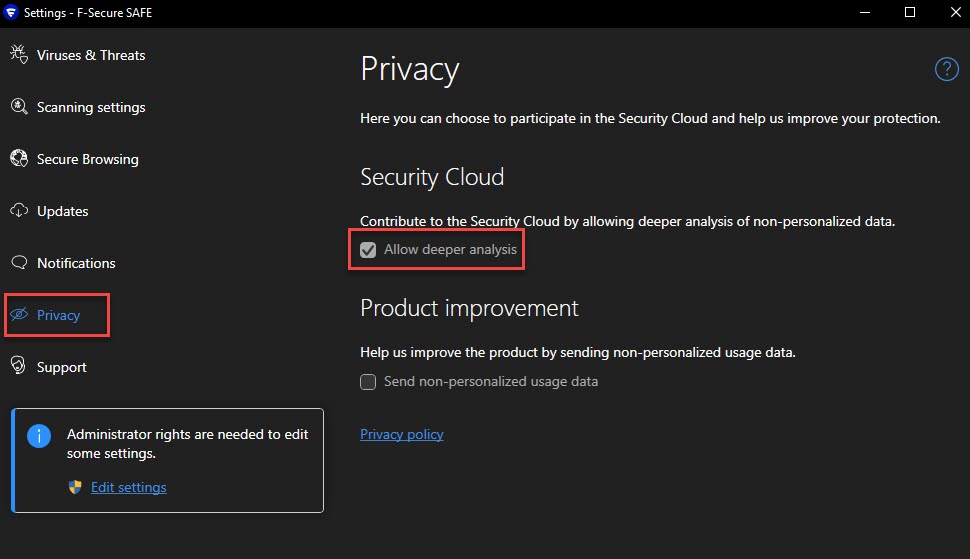Click the Secure Browsing globe icon
This screenshot has width=970, height=559.
pyautogui.click(x=19, y=159)
